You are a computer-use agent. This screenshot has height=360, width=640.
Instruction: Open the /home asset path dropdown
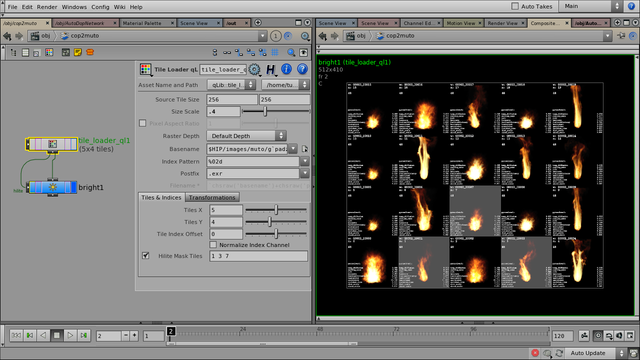285,85
